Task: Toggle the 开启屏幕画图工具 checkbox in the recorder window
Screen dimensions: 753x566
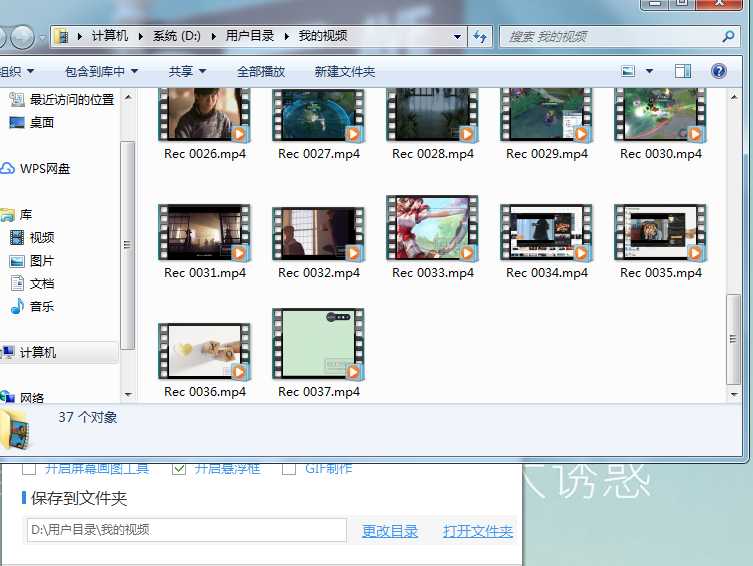Action: pyautogui.click(x=29, y=468)
